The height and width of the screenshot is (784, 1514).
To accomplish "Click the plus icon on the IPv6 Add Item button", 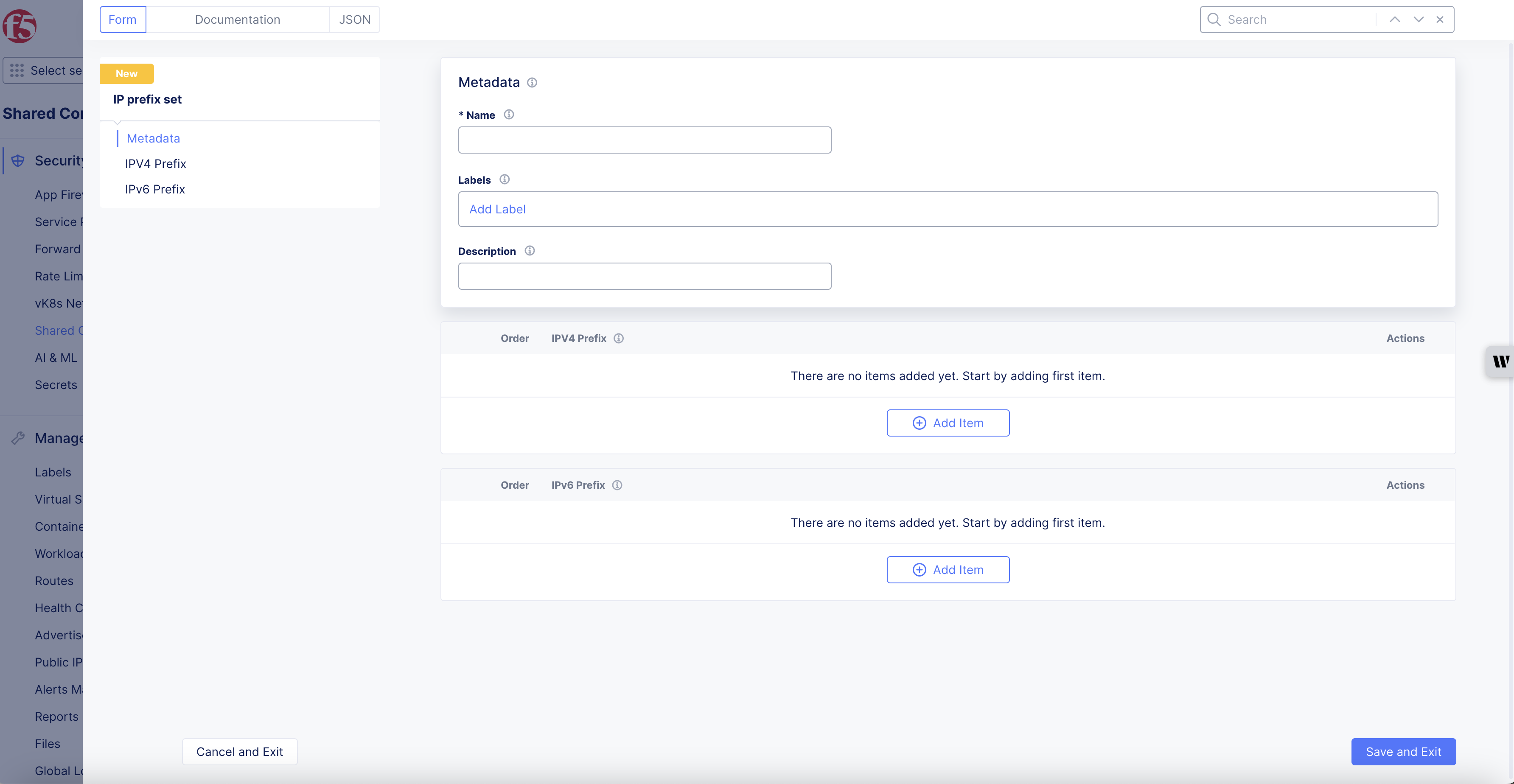I will [919, 569].
